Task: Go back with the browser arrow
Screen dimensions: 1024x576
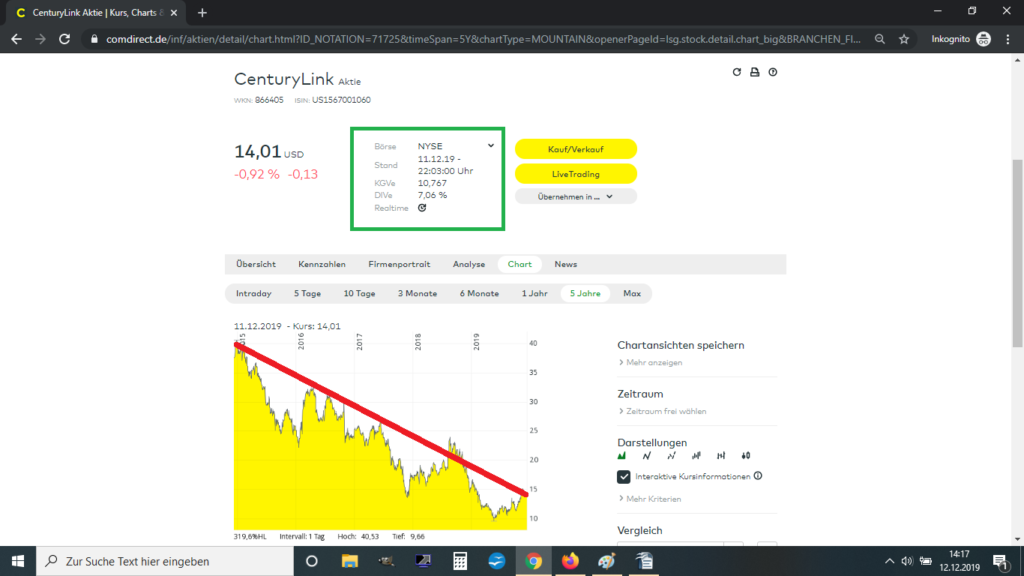Action: click(16, 39)
